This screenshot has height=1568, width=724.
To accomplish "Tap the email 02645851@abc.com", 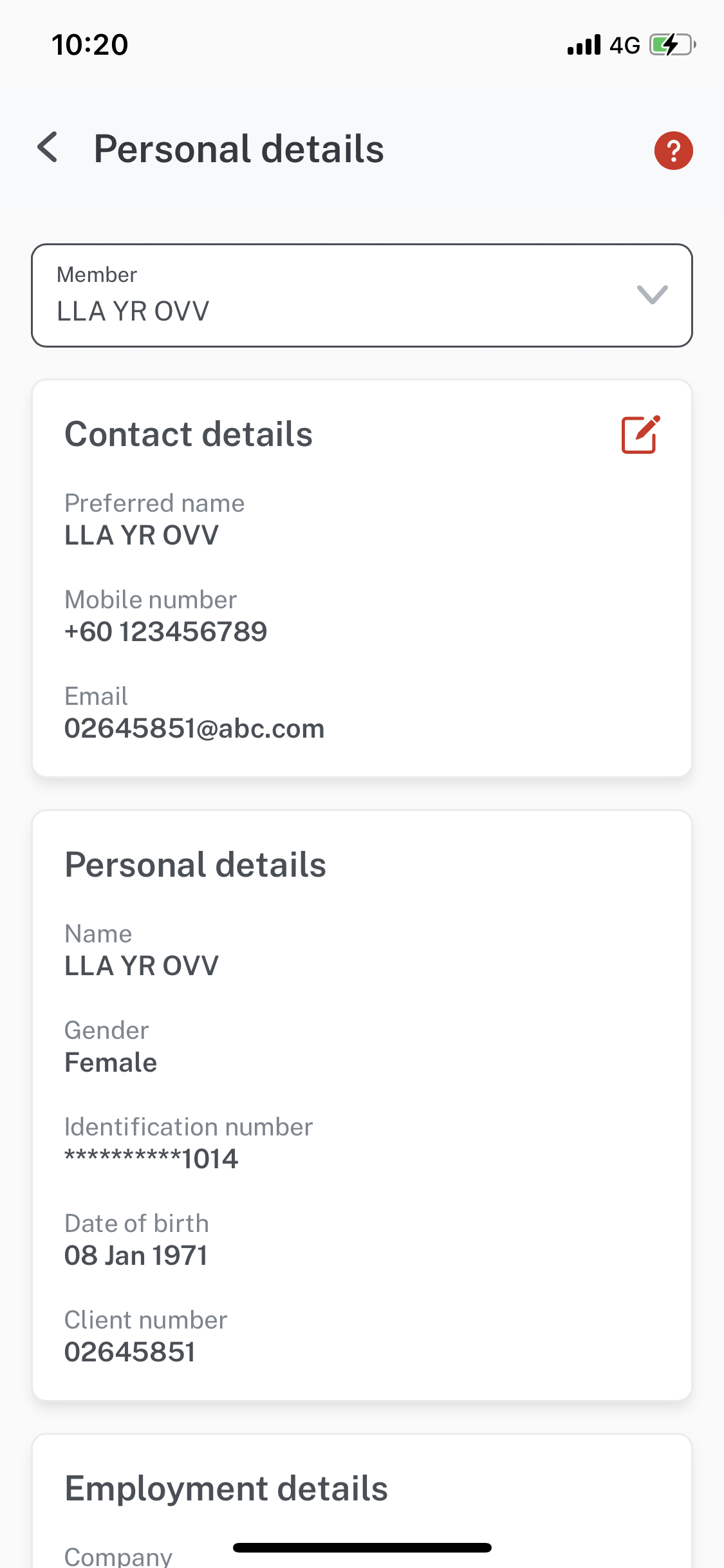I will click(x=194, y=729).
